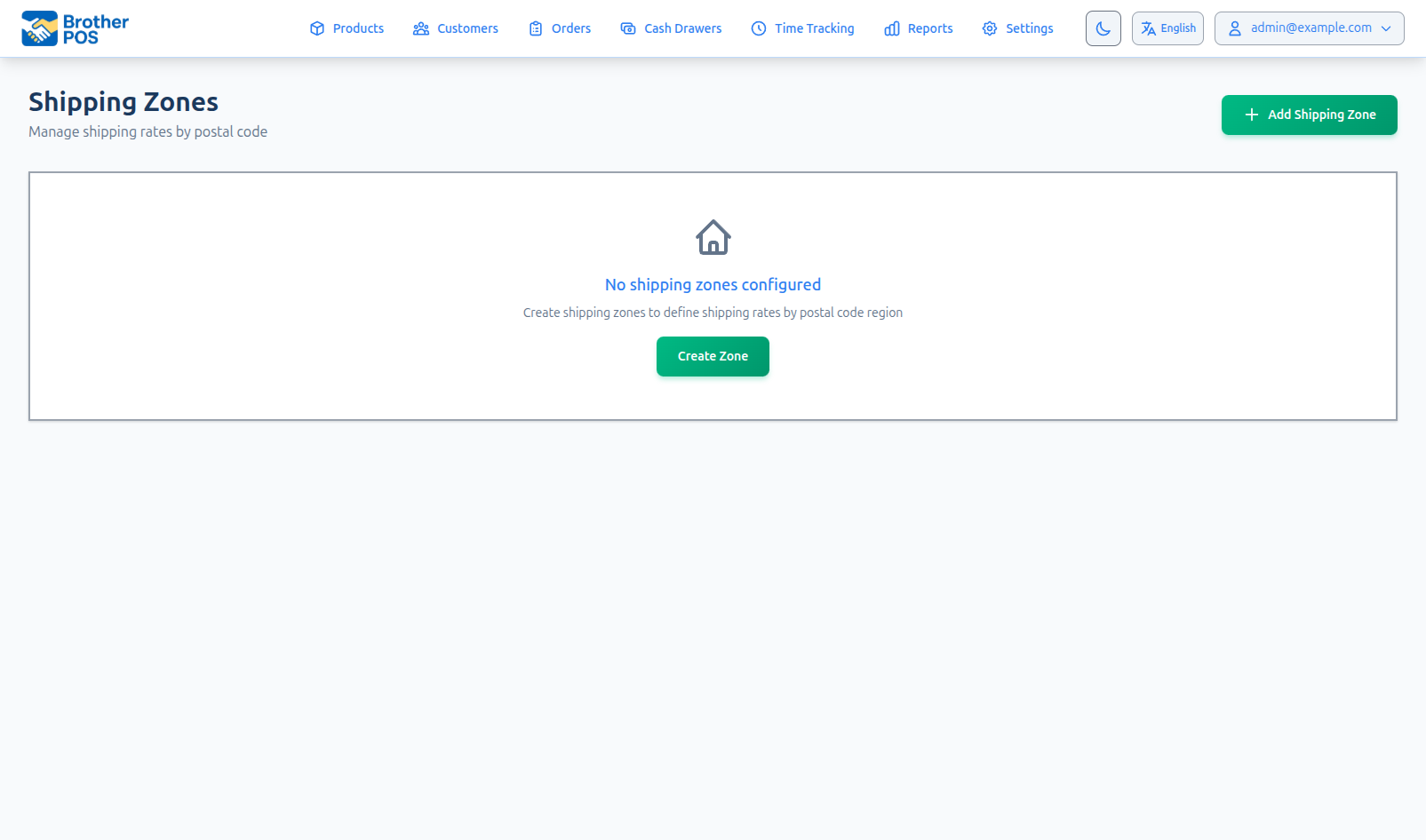Click the "No shipping zones configured" heading
The width and height of the screenshot is (1426, 840).
(x=713, y=285)
